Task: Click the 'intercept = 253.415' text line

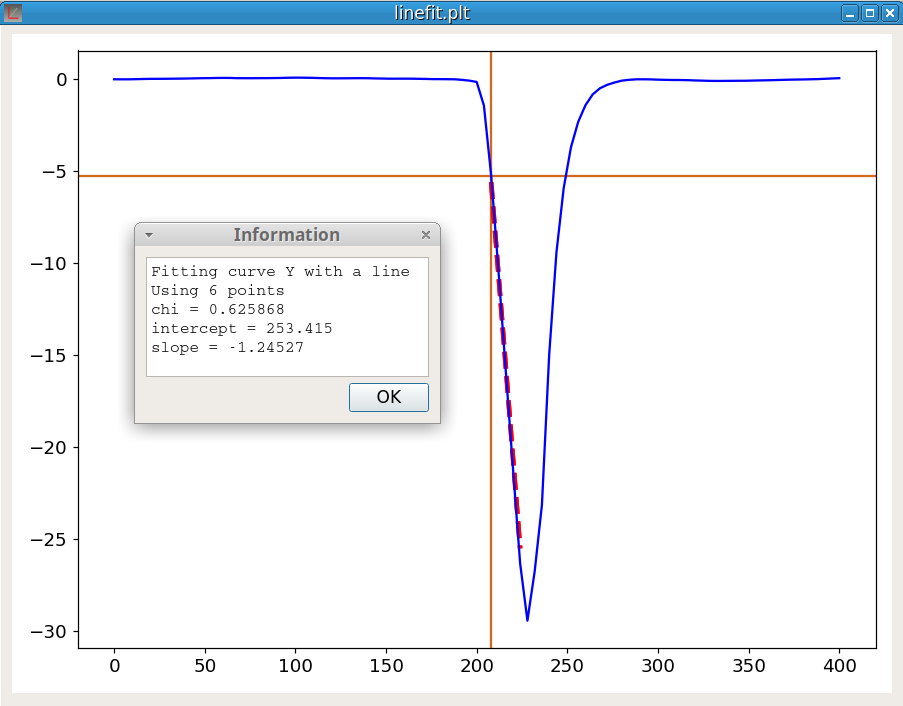Action: pos(242,328)
